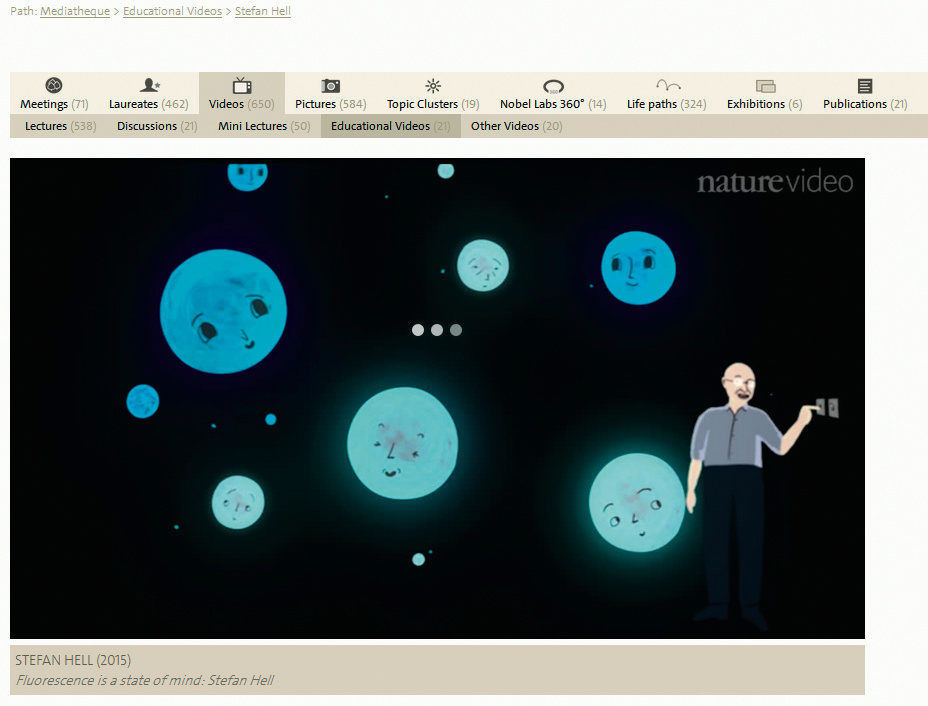Open the Lectures sub-tab
928x706 pixels.
tap(60, 126)
